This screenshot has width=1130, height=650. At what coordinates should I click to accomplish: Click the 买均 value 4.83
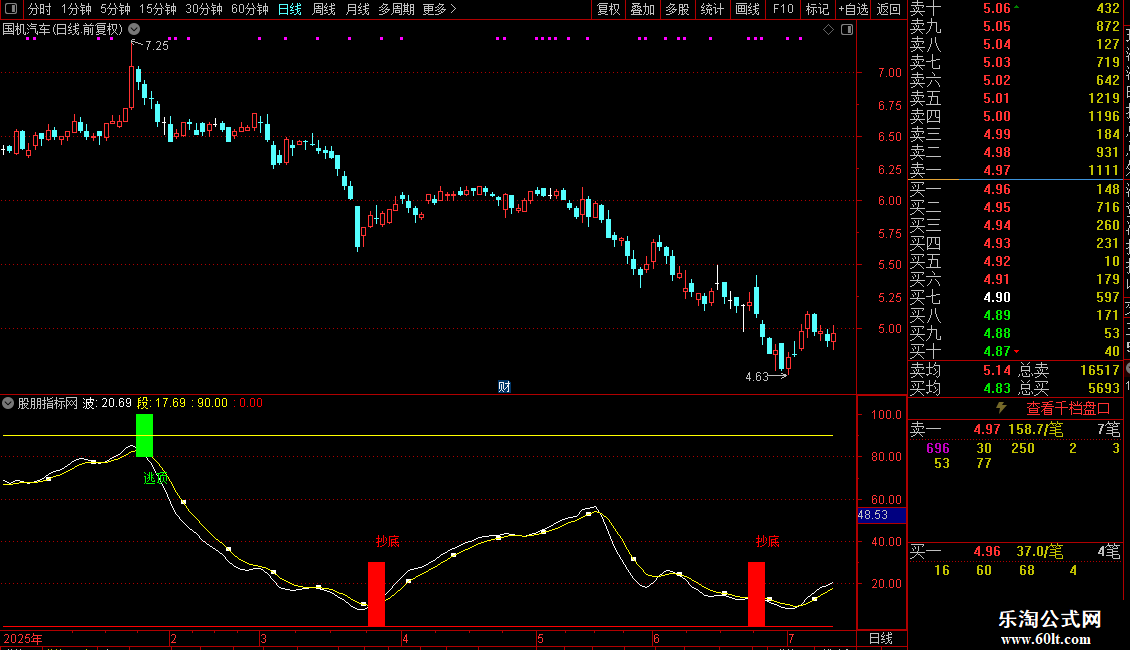coord(997,388)
